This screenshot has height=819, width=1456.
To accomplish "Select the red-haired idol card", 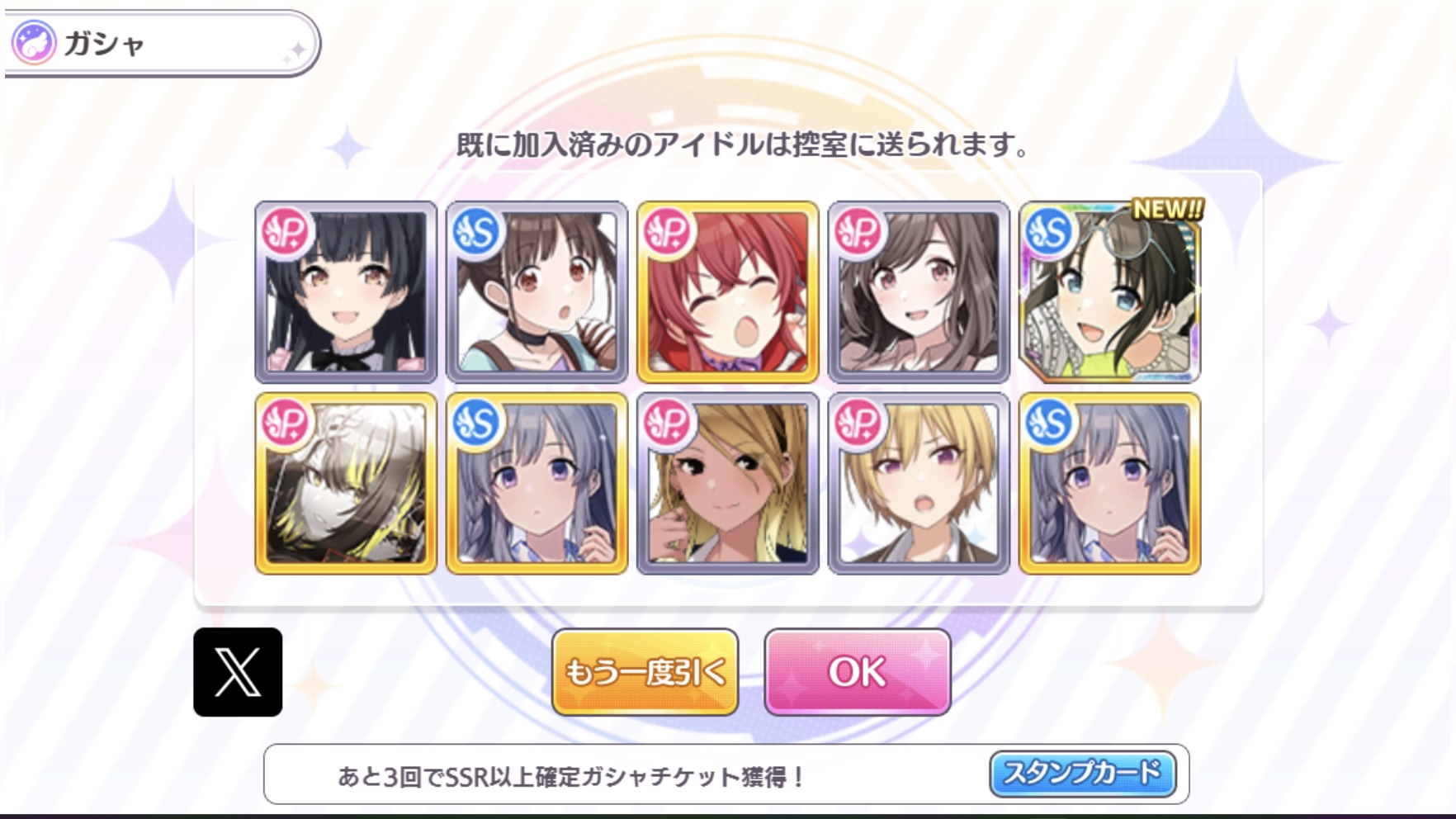I will tap(727, 292).
